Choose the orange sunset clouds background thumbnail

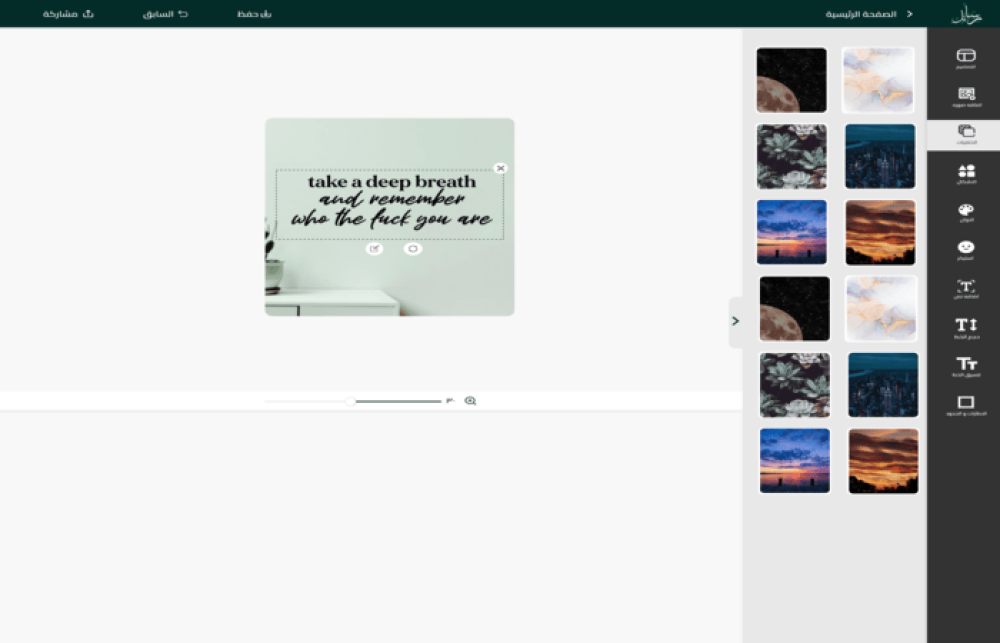tap(880, 232)
